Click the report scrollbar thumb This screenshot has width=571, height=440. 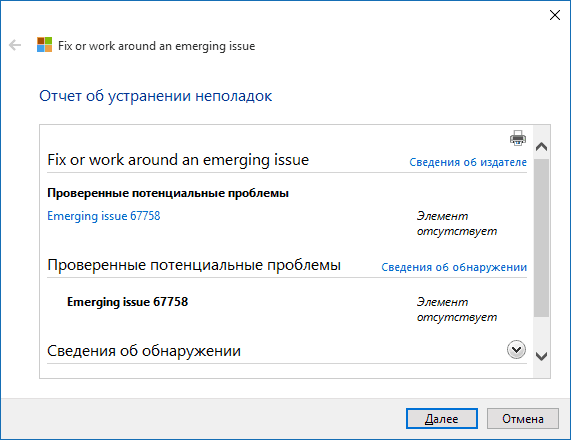coord(542,237)
